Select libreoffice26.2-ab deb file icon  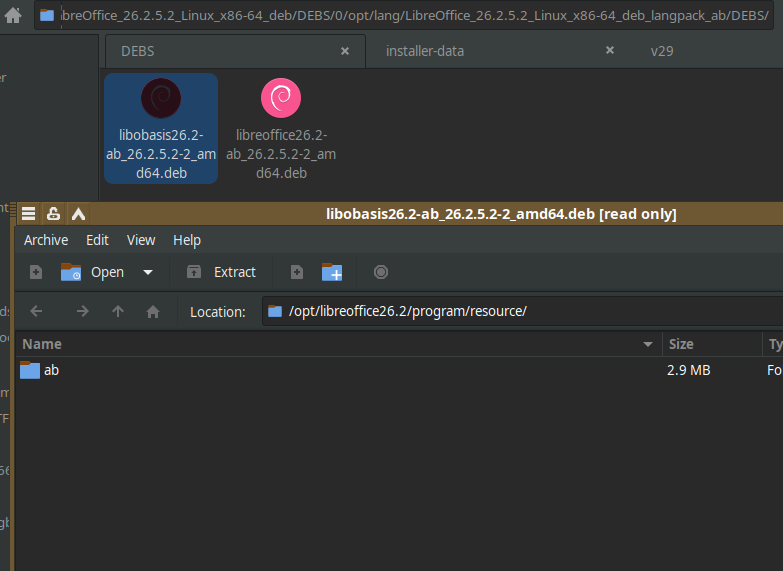[x=281, y=128]
